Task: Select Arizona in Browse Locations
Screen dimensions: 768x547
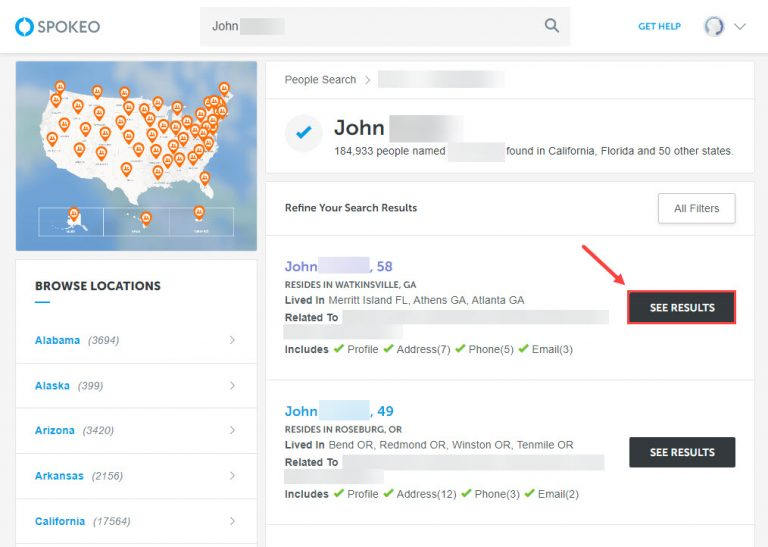Action: click(55, 430)
